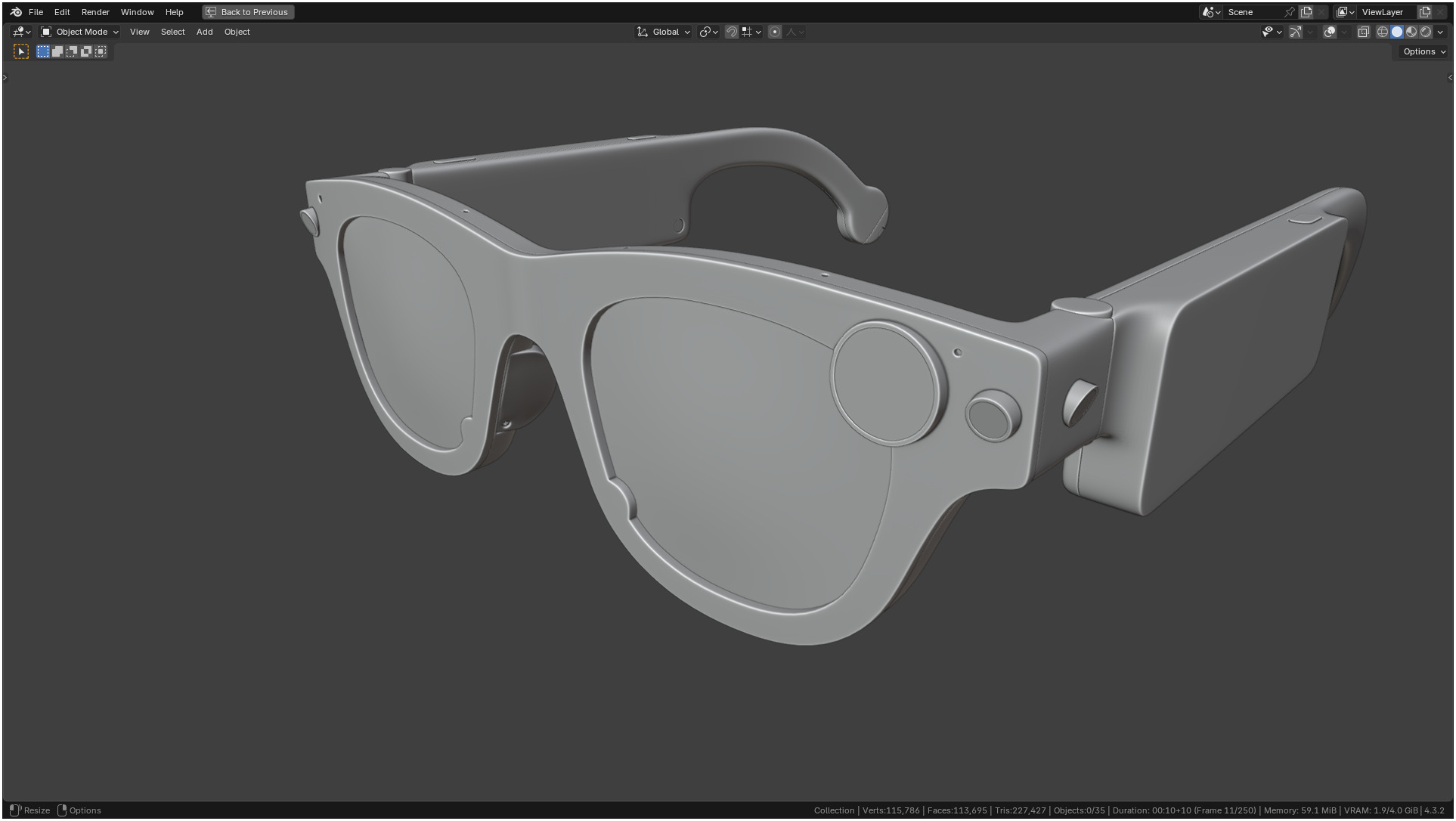Open the scene browse dropdown icon
1456x821 pixels.
[1211, 12]
